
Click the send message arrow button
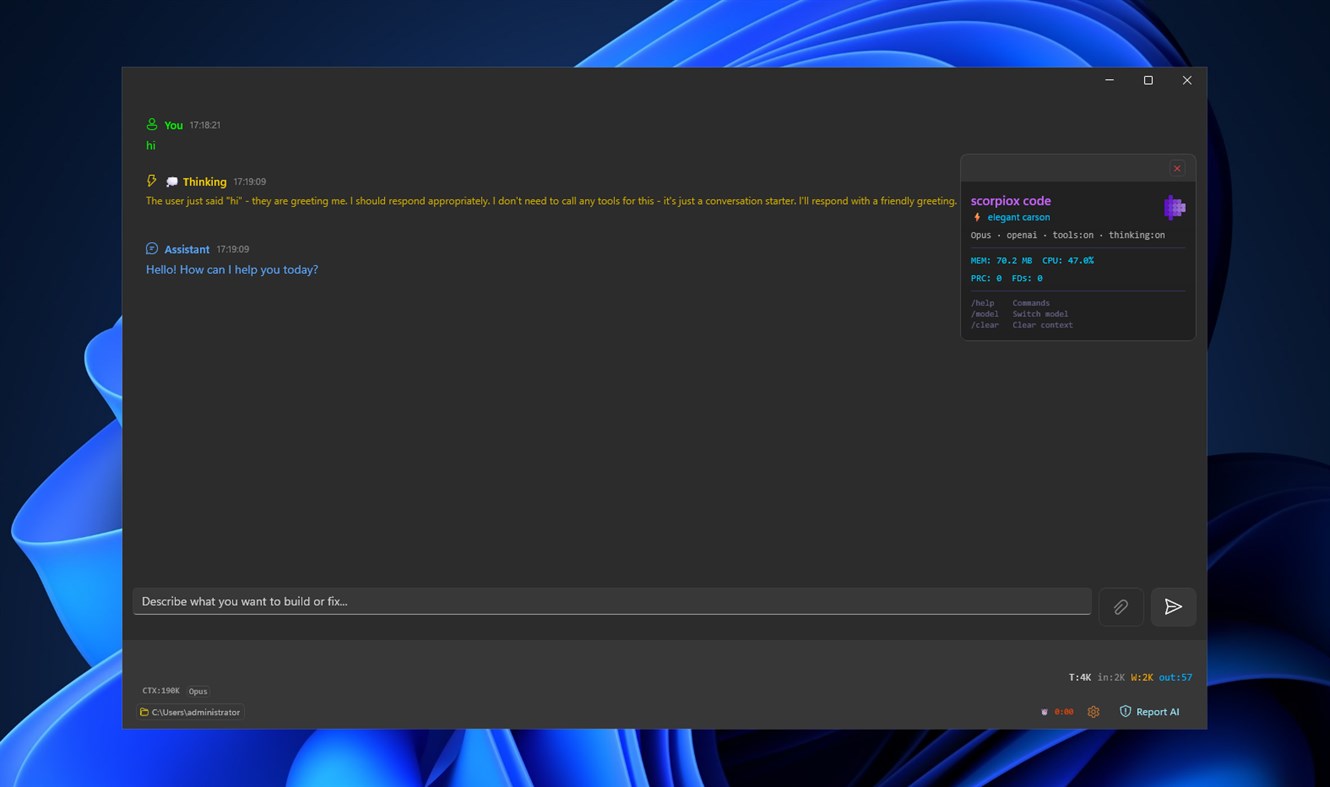click(1173, 606)
